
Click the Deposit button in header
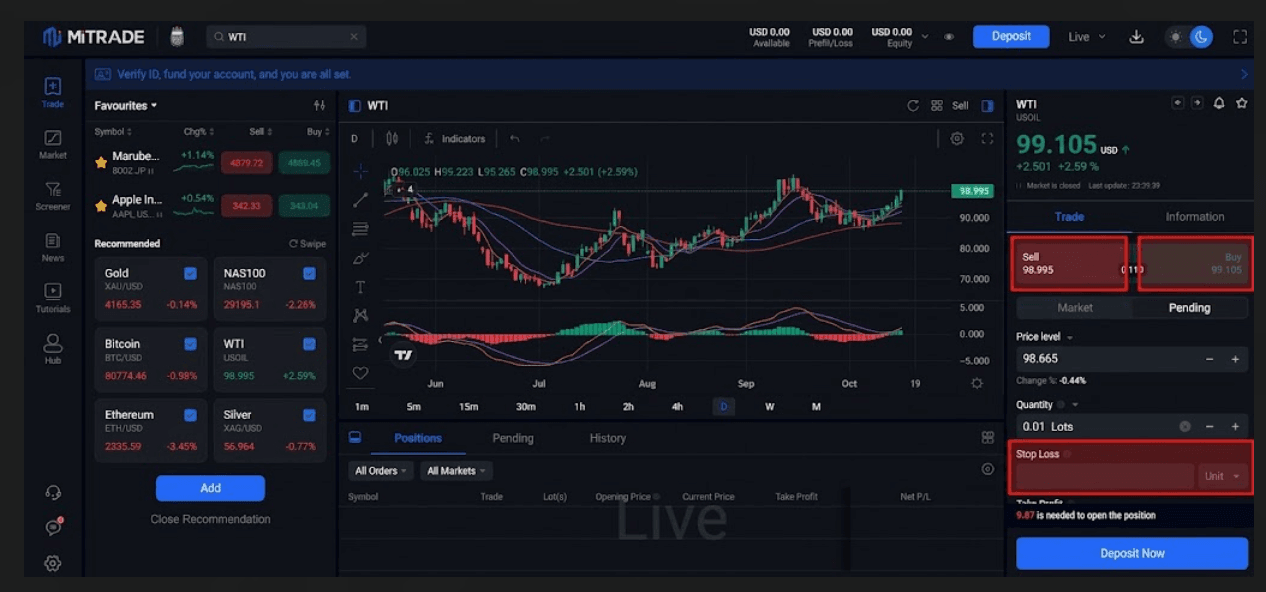click(x=1011, y=37)
